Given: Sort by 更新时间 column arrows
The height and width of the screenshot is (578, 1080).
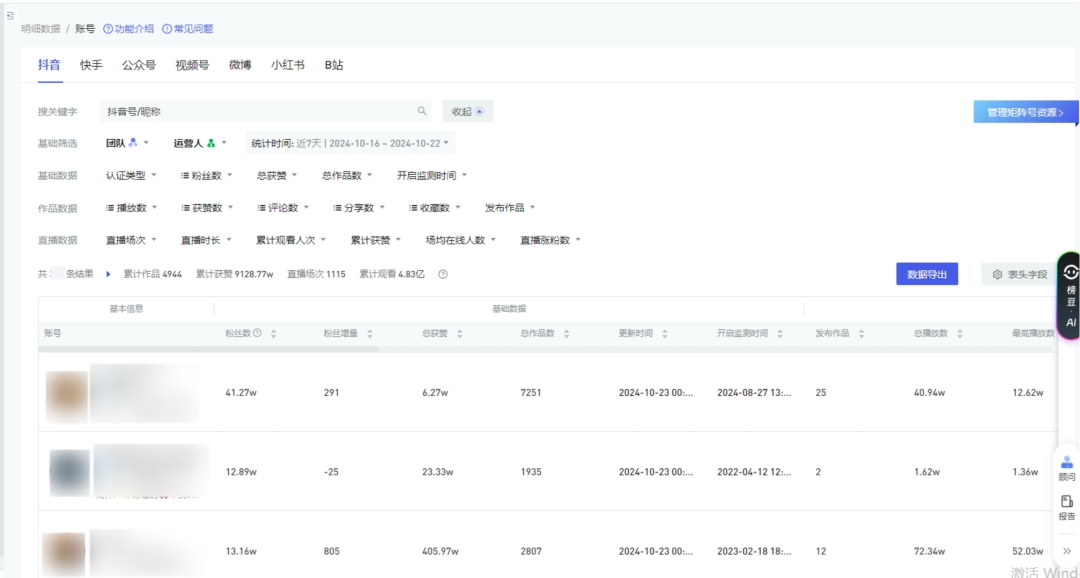Looking at the screenshot, I should pos(665,333).
